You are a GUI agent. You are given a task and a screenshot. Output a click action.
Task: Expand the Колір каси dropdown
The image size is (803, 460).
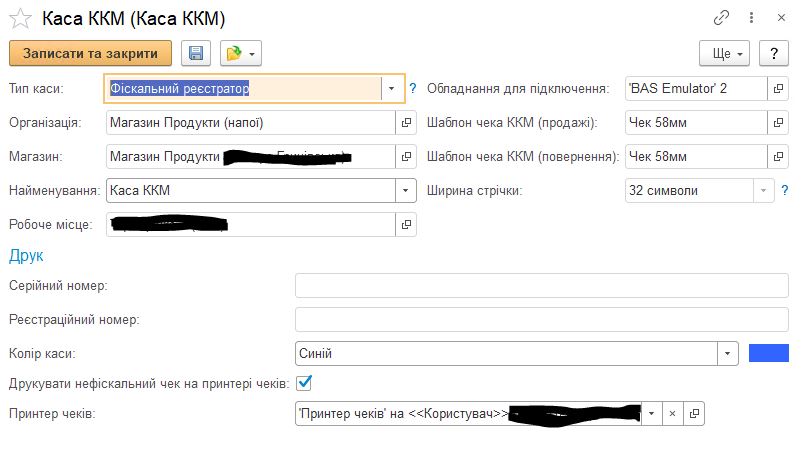pyautogui.click(x=728, y=353)
